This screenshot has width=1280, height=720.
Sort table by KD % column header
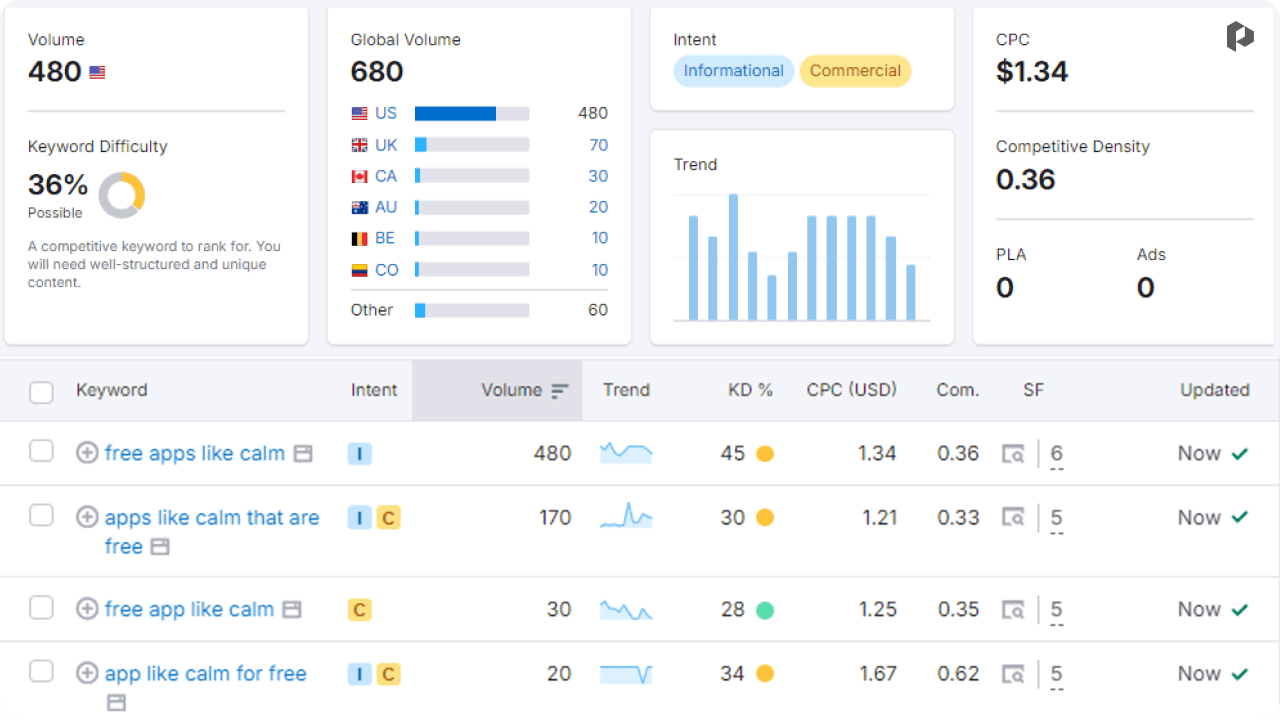point(750,390)
